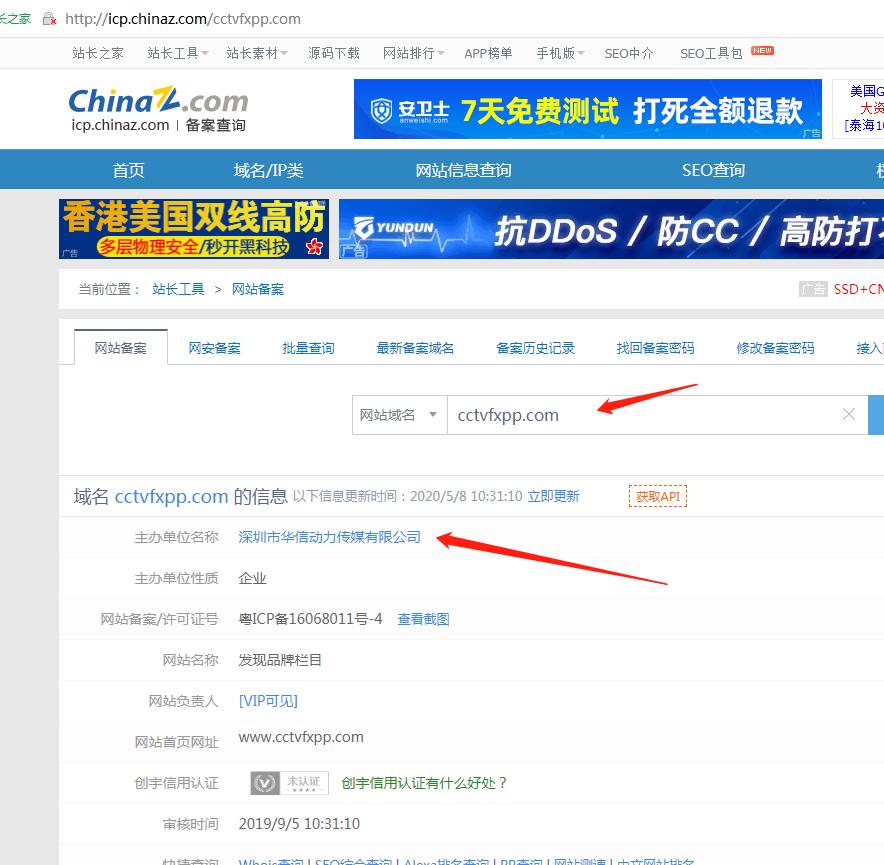Expand the 网站排行 top menu
884x865 pixels.
(414, 53)
